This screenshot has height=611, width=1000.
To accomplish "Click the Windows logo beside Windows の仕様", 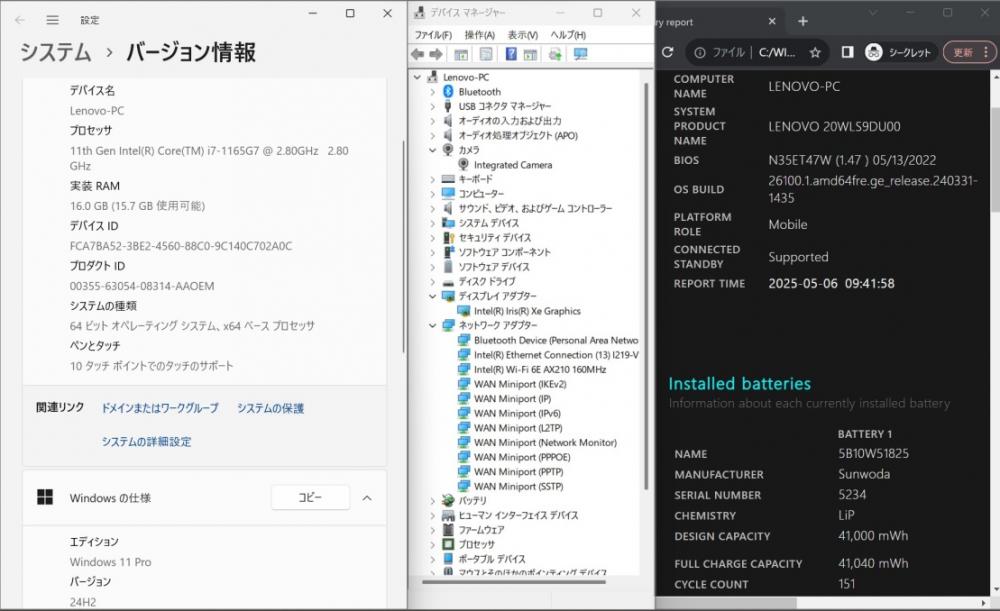I will tap(45, 497).
